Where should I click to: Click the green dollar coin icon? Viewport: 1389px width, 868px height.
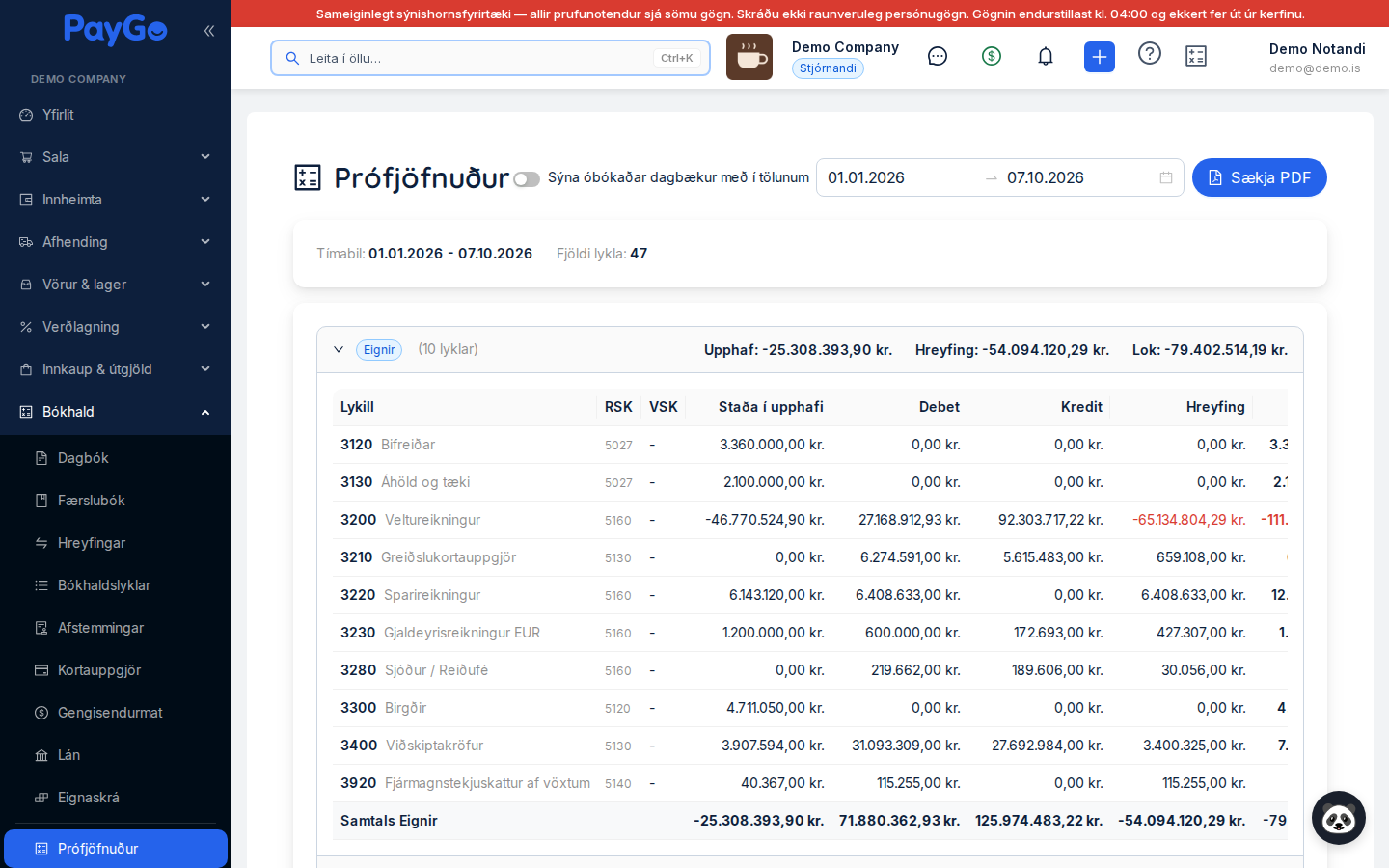click(992, 56)
